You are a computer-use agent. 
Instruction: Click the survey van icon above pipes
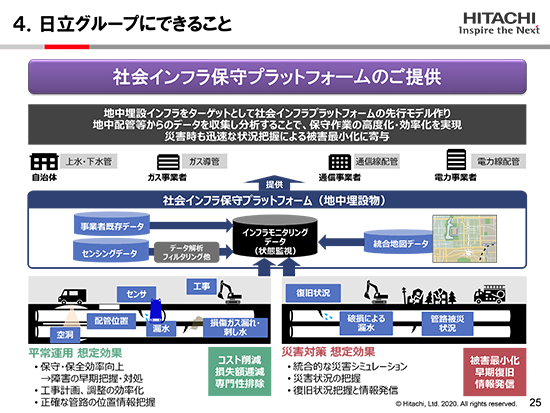[72, 296]
